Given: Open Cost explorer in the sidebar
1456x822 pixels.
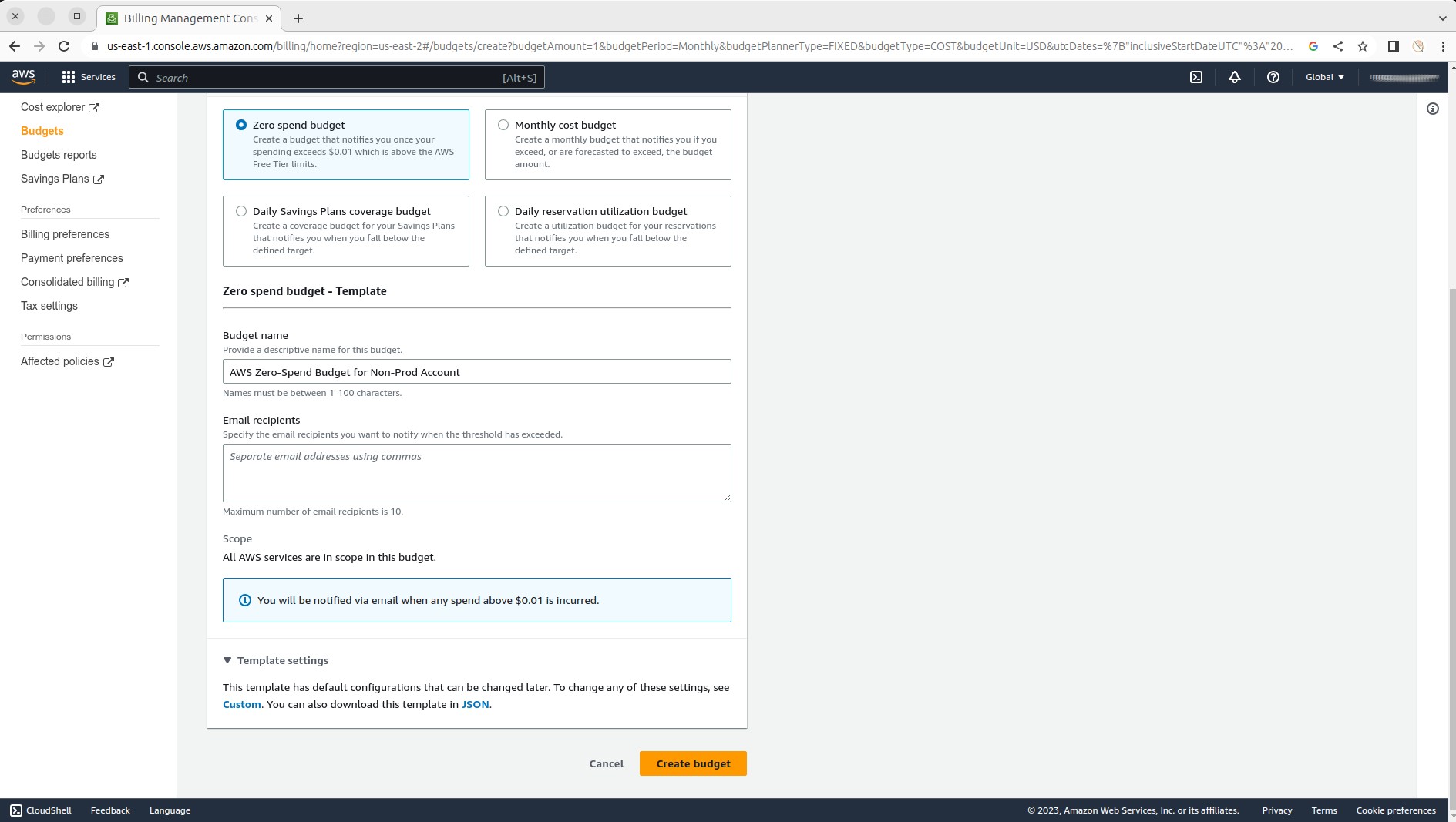Looking at the screenshot, I should tap(52, 107).
